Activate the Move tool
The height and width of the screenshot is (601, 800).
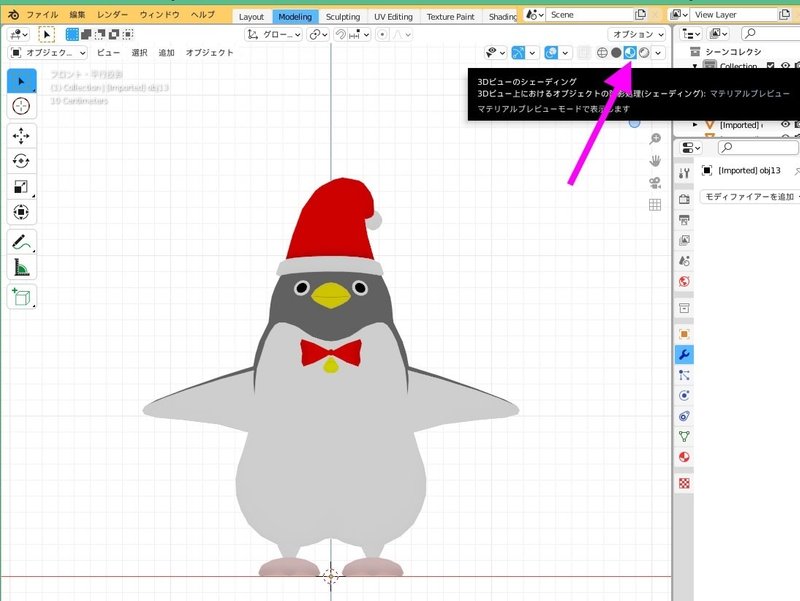21,136
